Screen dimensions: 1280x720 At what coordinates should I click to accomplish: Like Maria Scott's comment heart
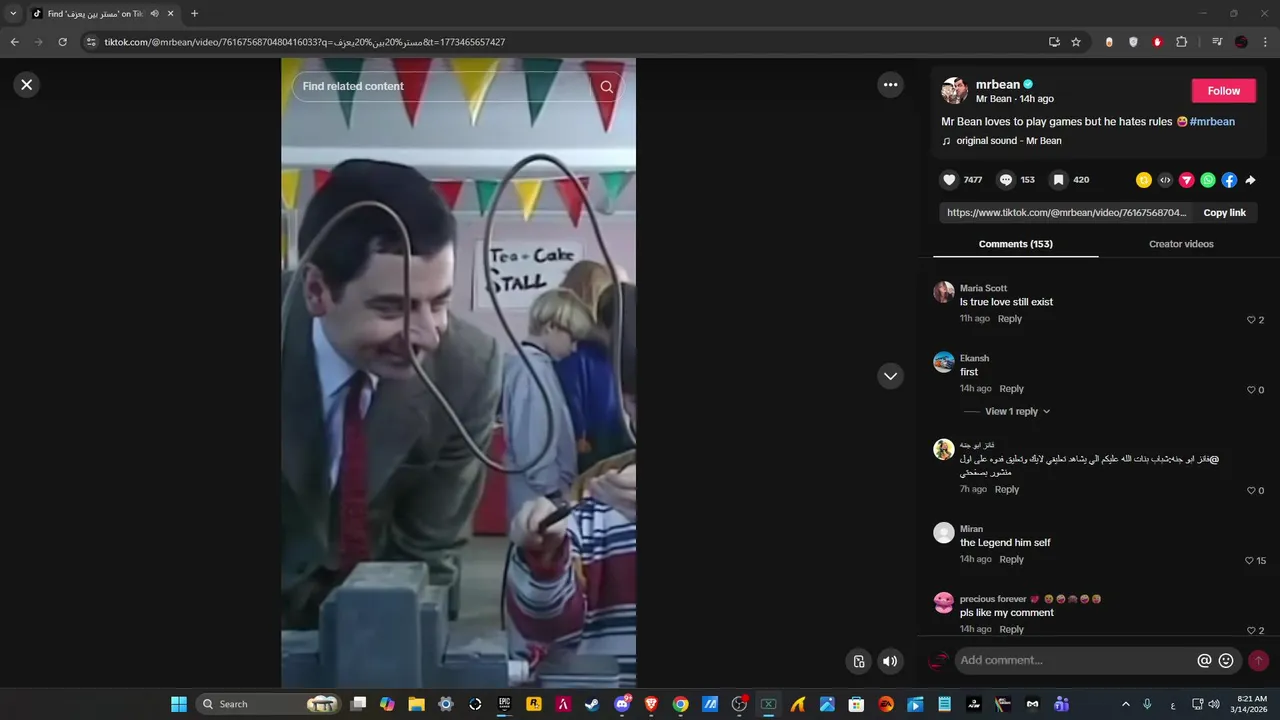click(x=1251, y=320)
